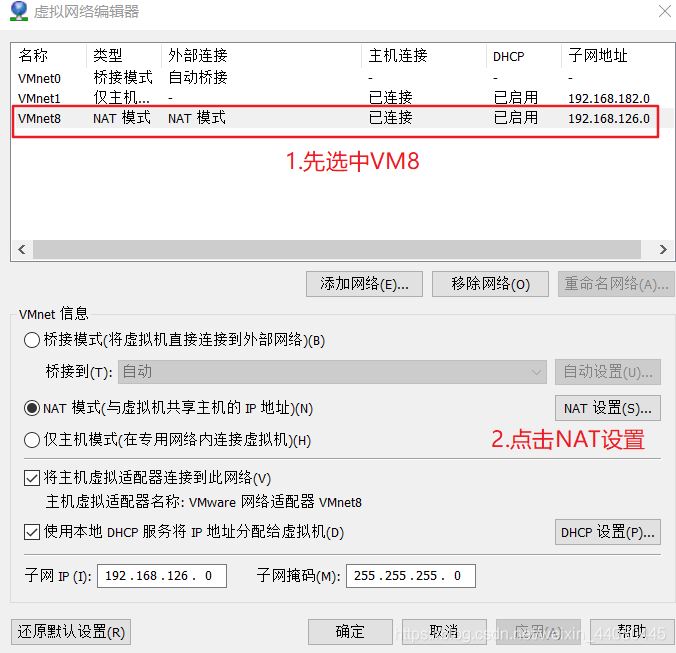The width and height of the screenshot is (676, 653).
Task: Click the 取消 button
Action: point(444,632)
